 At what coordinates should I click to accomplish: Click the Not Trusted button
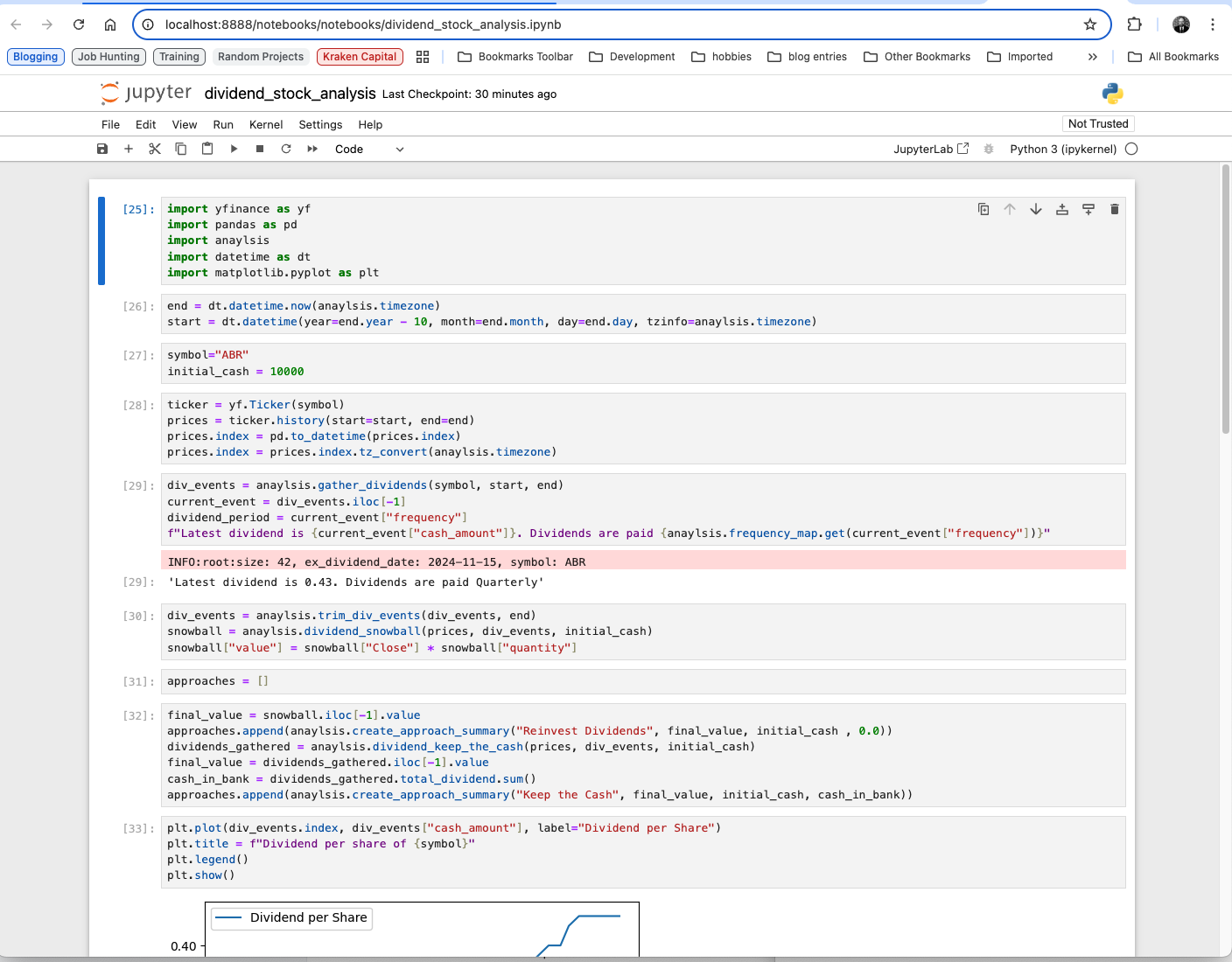[1098, 124]
